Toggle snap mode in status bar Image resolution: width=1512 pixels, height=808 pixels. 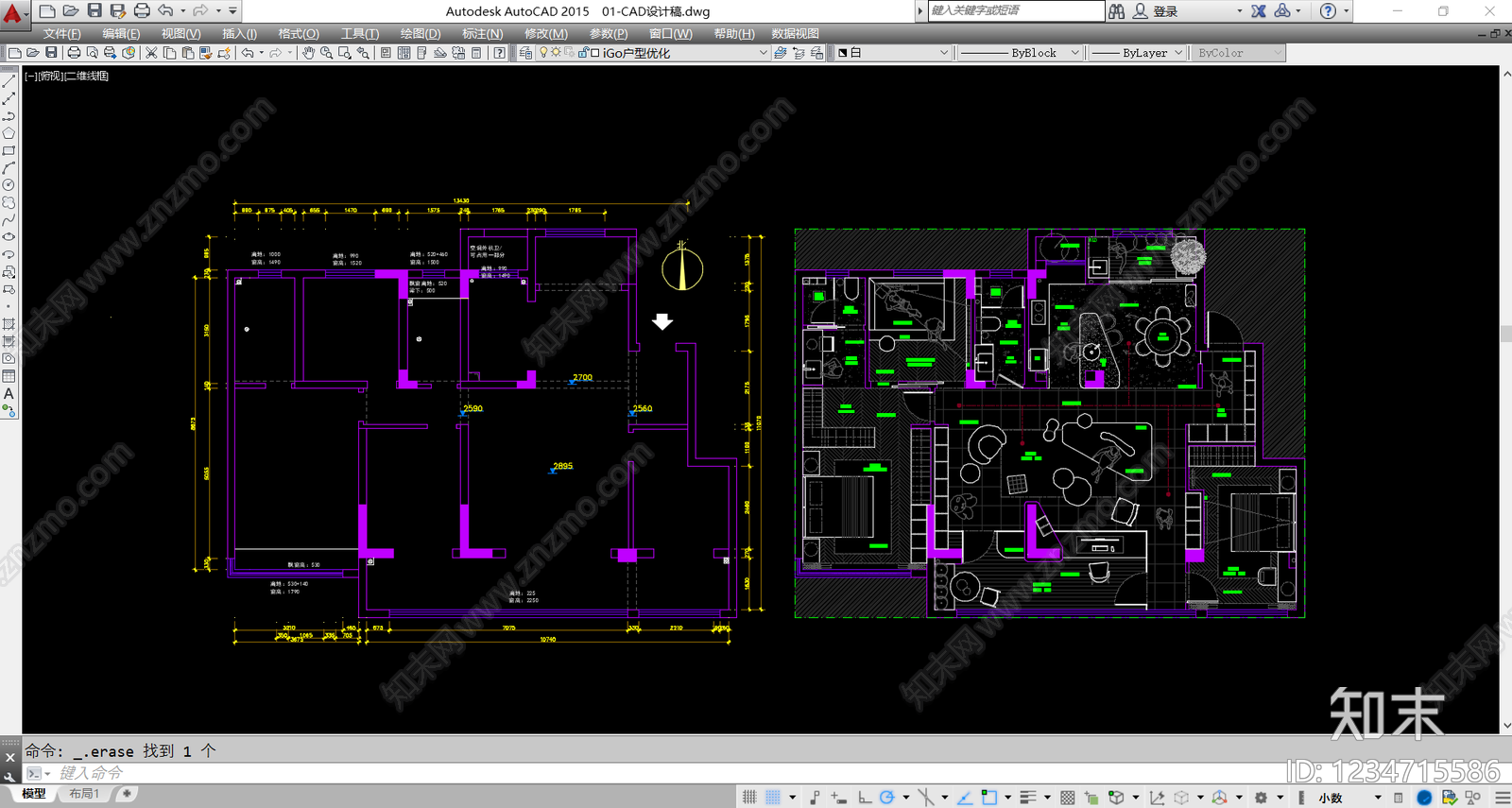tap(773, 798)
